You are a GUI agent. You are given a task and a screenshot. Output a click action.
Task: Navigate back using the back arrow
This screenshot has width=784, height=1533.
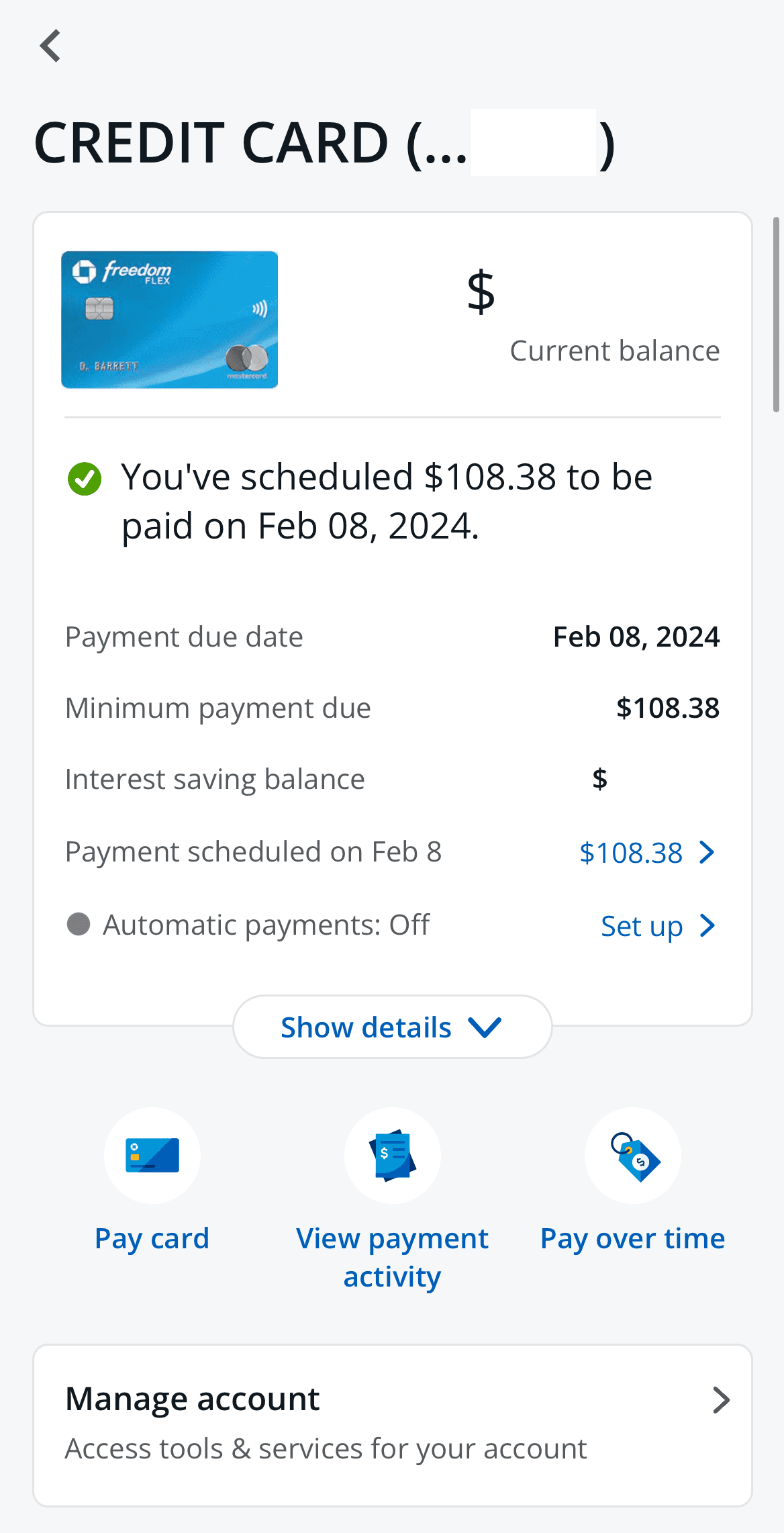(50, 46)
